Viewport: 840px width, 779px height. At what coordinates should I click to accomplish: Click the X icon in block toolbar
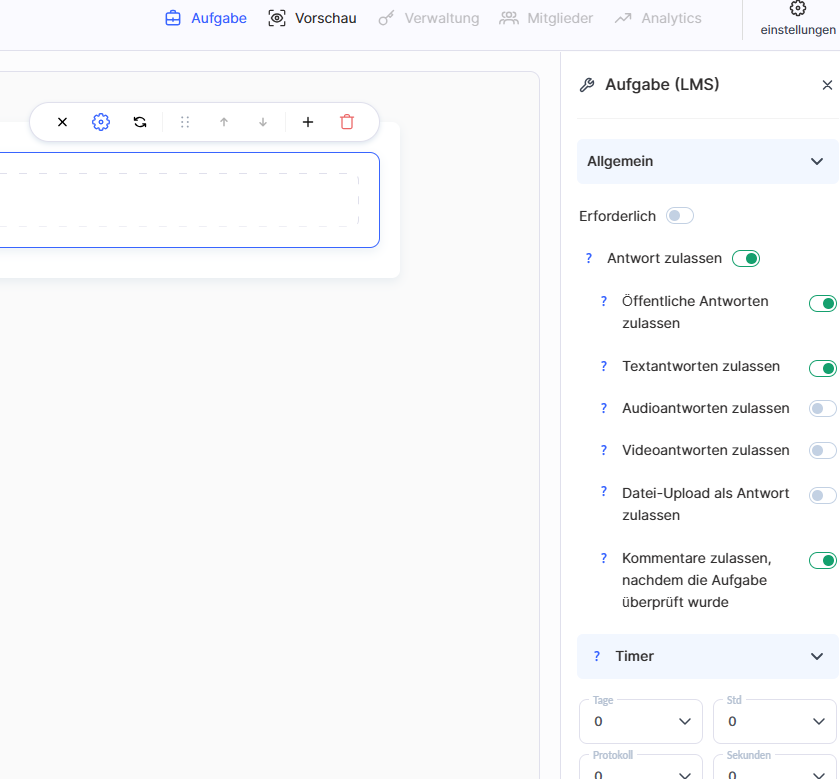(x=62, y=122)
